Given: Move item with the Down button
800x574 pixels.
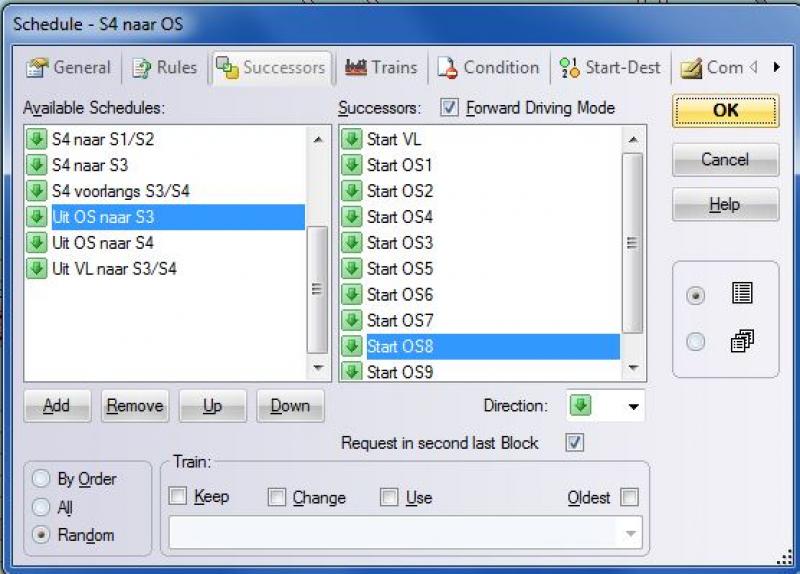Looking at the screenshot, I should [290, 406].
